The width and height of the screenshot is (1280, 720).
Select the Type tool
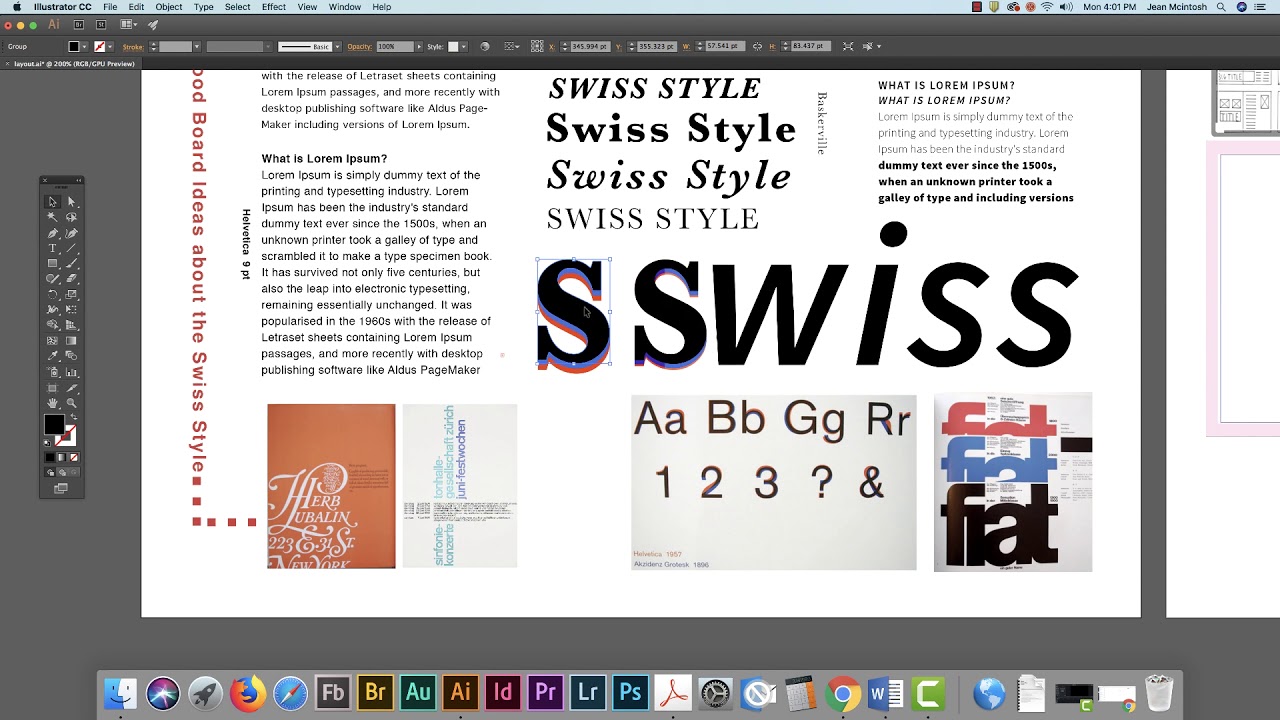(52, 247)
